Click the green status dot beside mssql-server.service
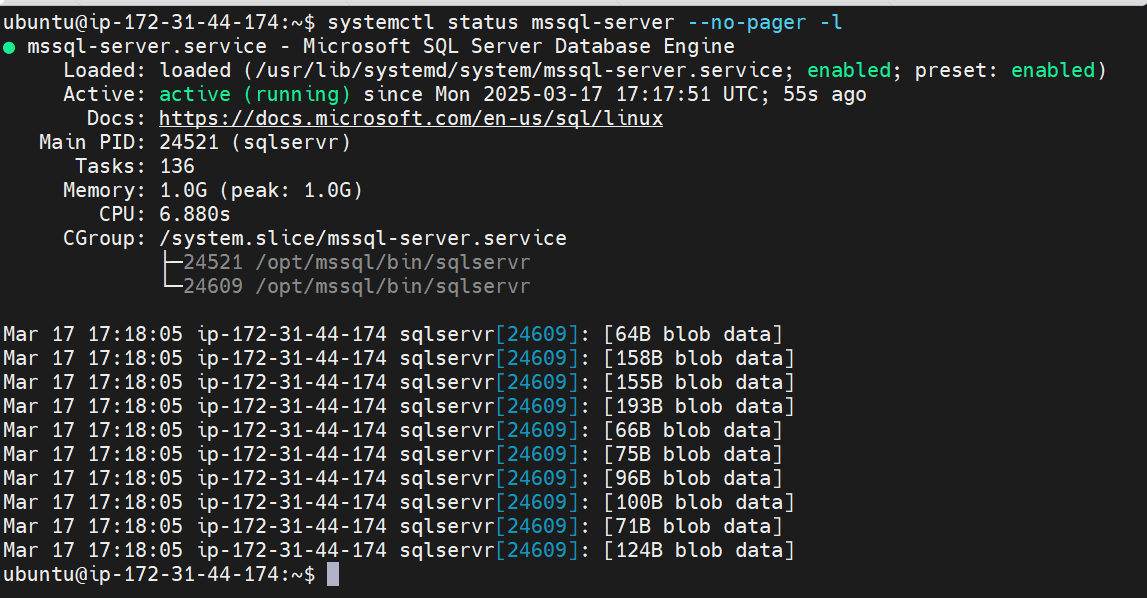The image size is (1147, 598). pos(10,48)
